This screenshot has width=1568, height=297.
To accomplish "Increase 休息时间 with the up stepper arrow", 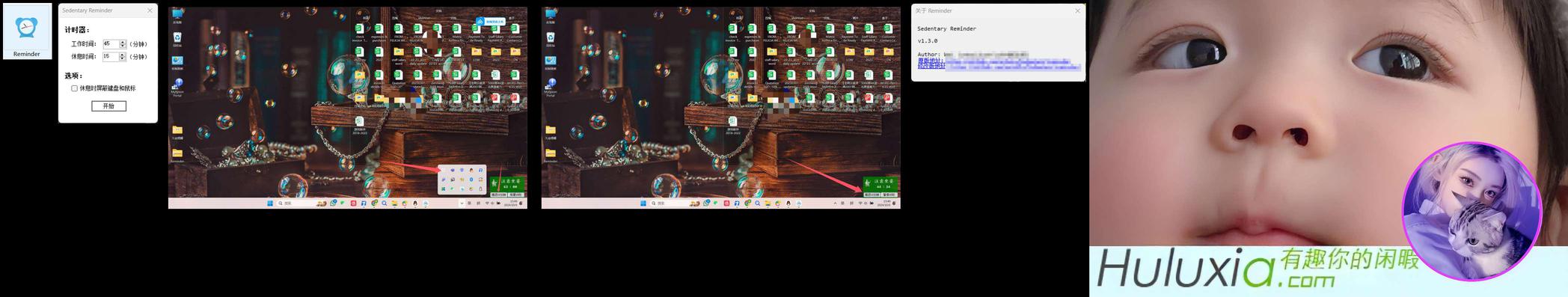I will click(x=123, y=55).
